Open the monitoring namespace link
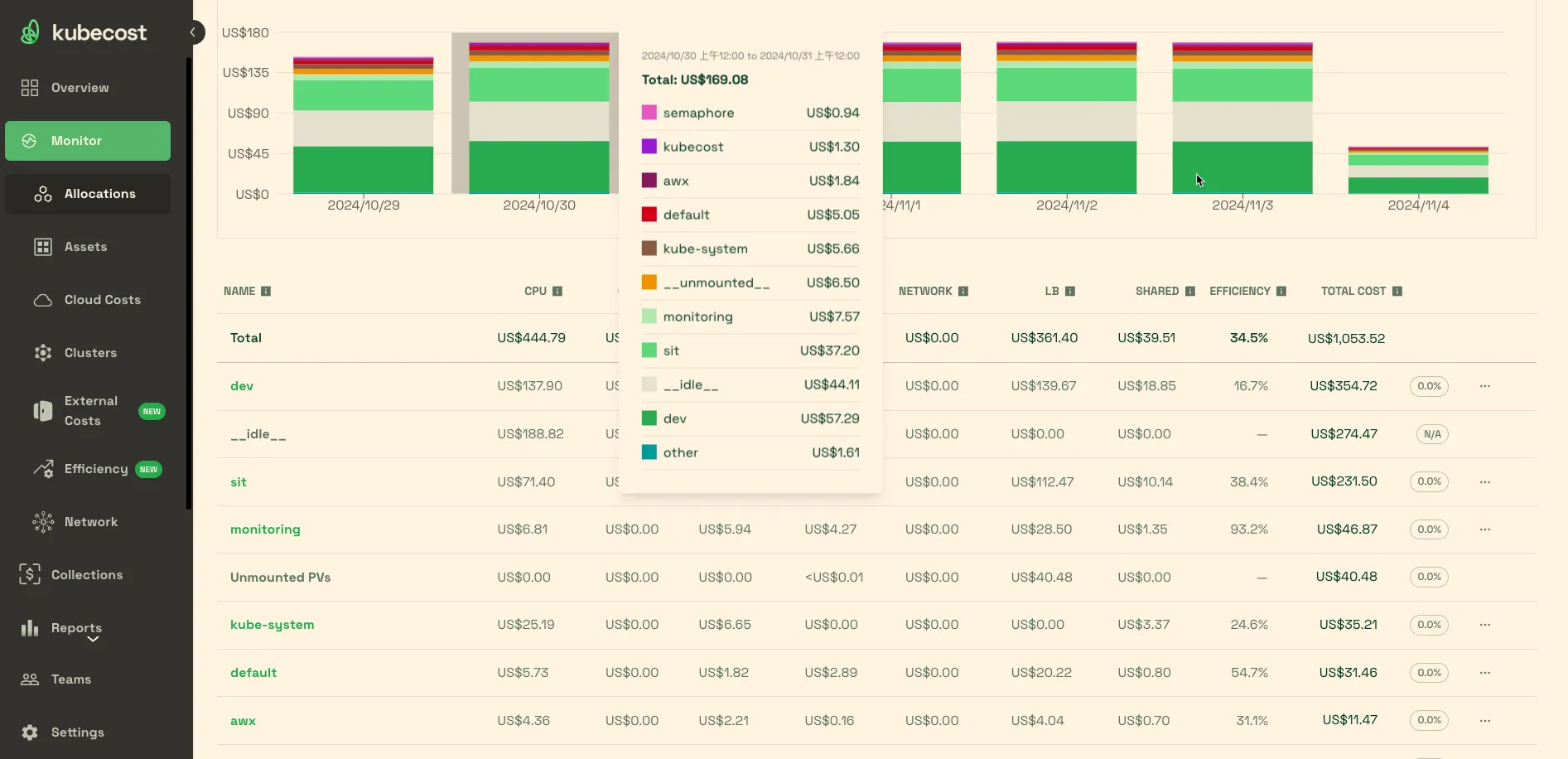The height and width of the screenshot is (759, 1568). (x=265, y=529)
